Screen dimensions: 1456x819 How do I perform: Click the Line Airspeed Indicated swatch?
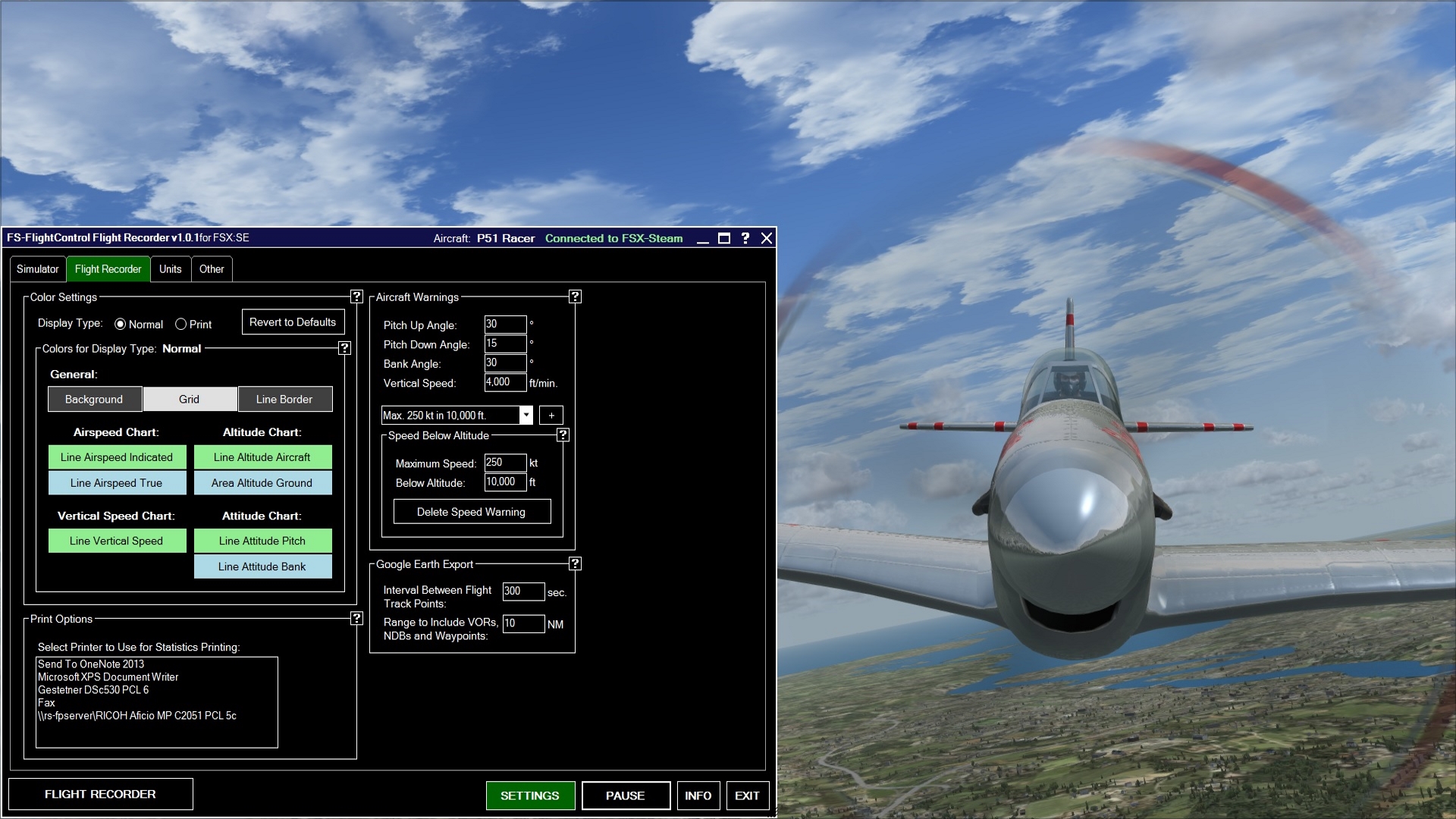[x=116, y=457]
